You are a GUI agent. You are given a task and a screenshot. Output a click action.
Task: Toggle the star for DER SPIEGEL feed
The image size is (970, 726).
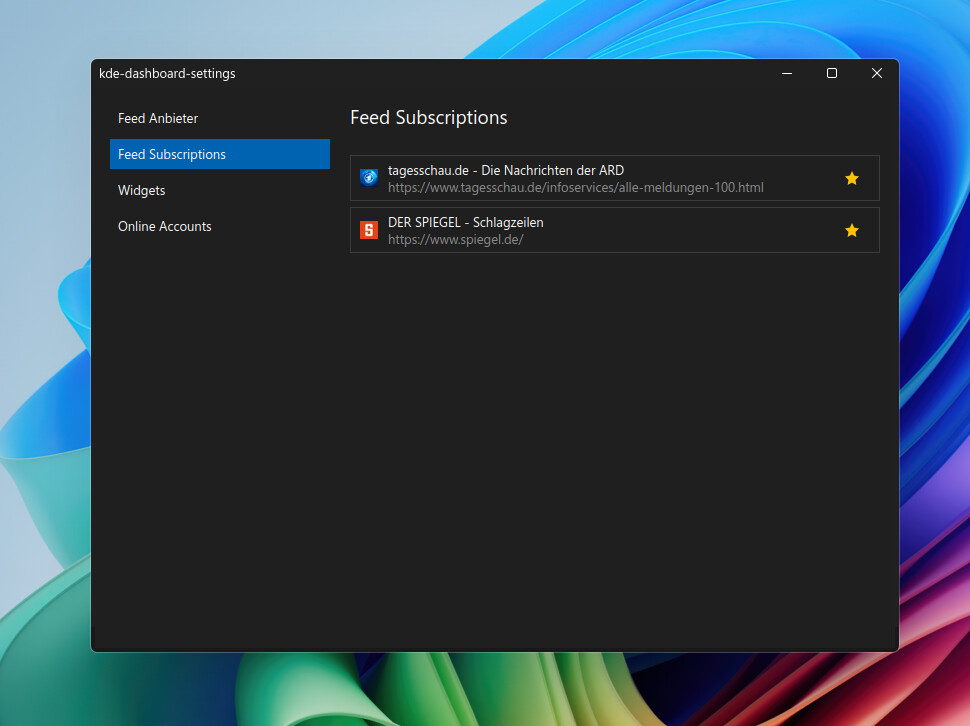click(x=851, y=230)
